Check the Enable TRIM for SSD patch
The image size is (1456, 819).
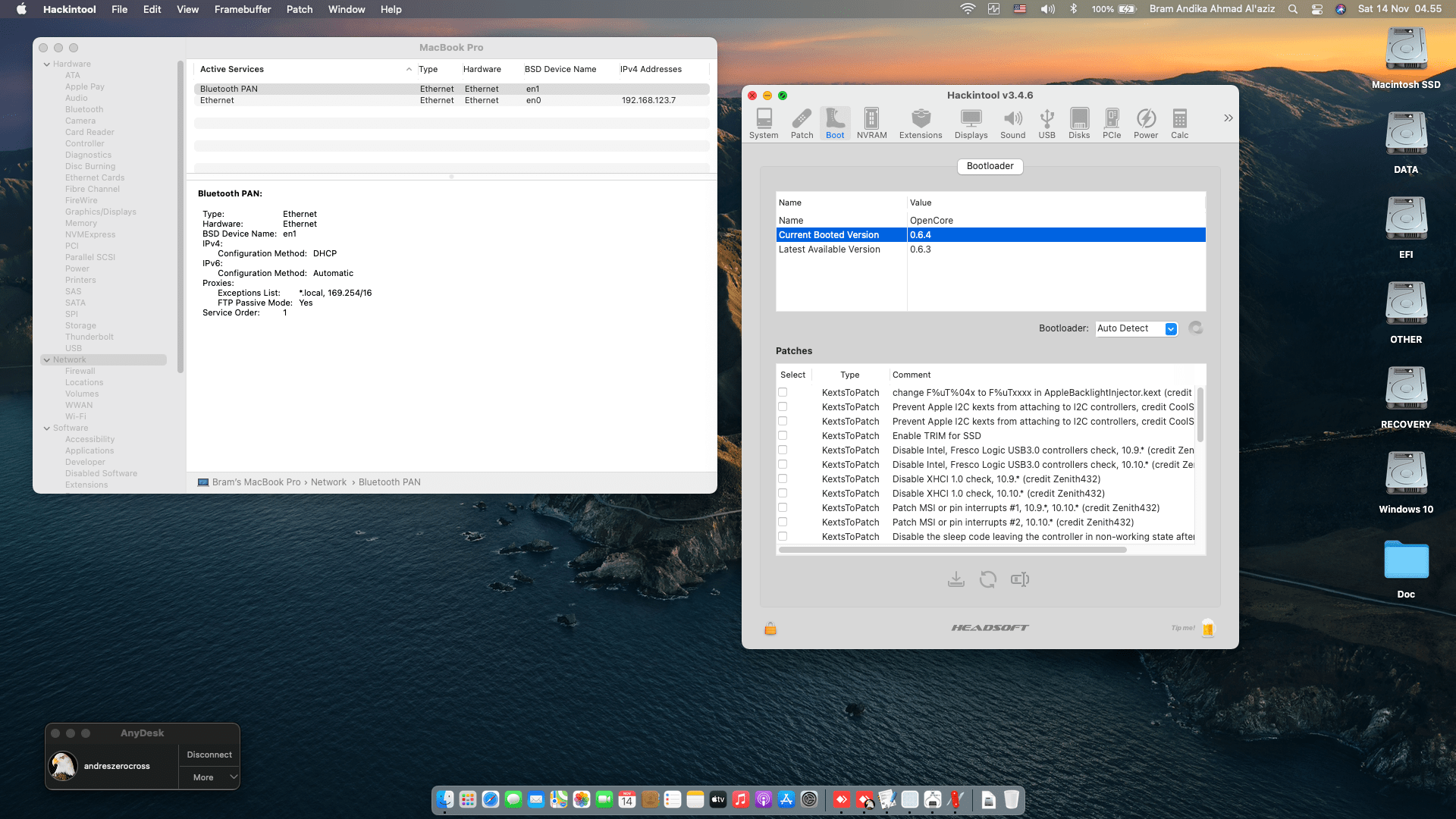(x=783, y=435)
